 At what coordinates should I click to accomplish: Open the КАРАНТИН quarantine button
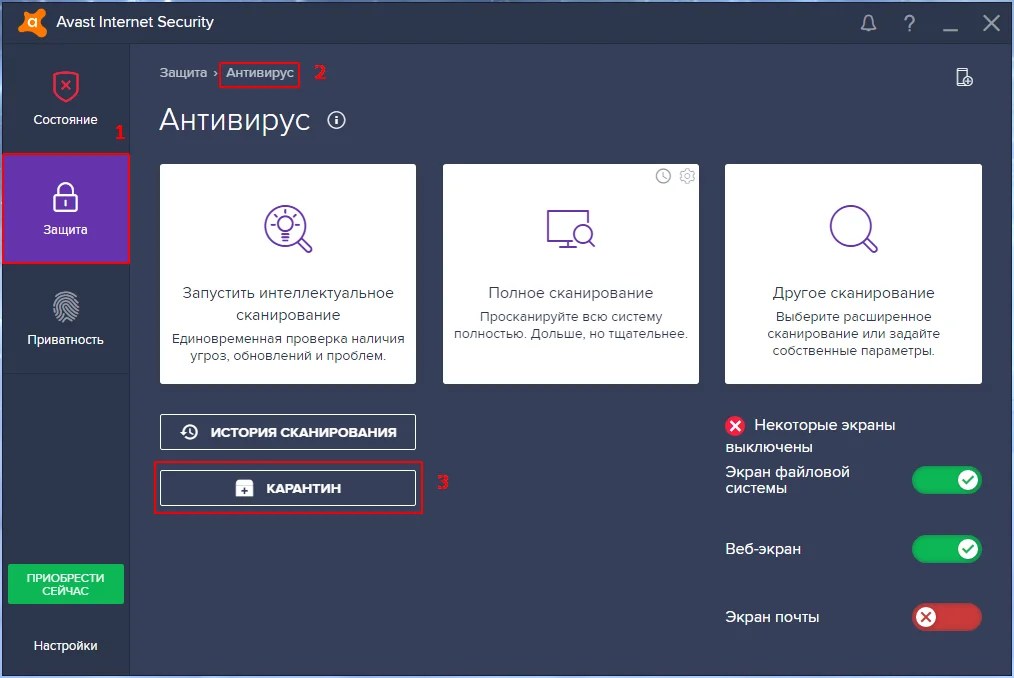[288, 488]
